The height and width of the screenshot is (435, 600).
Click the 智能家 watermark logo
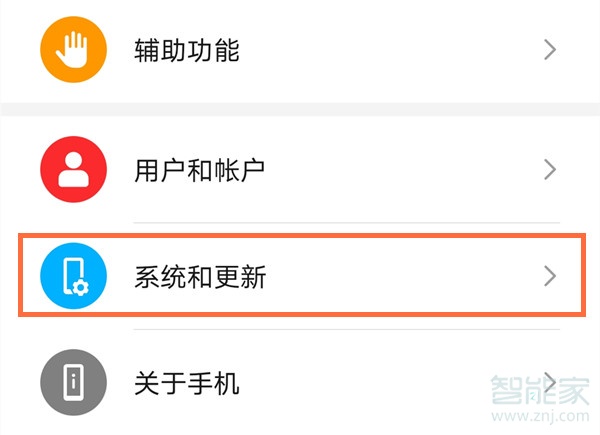tap(540, 390)
